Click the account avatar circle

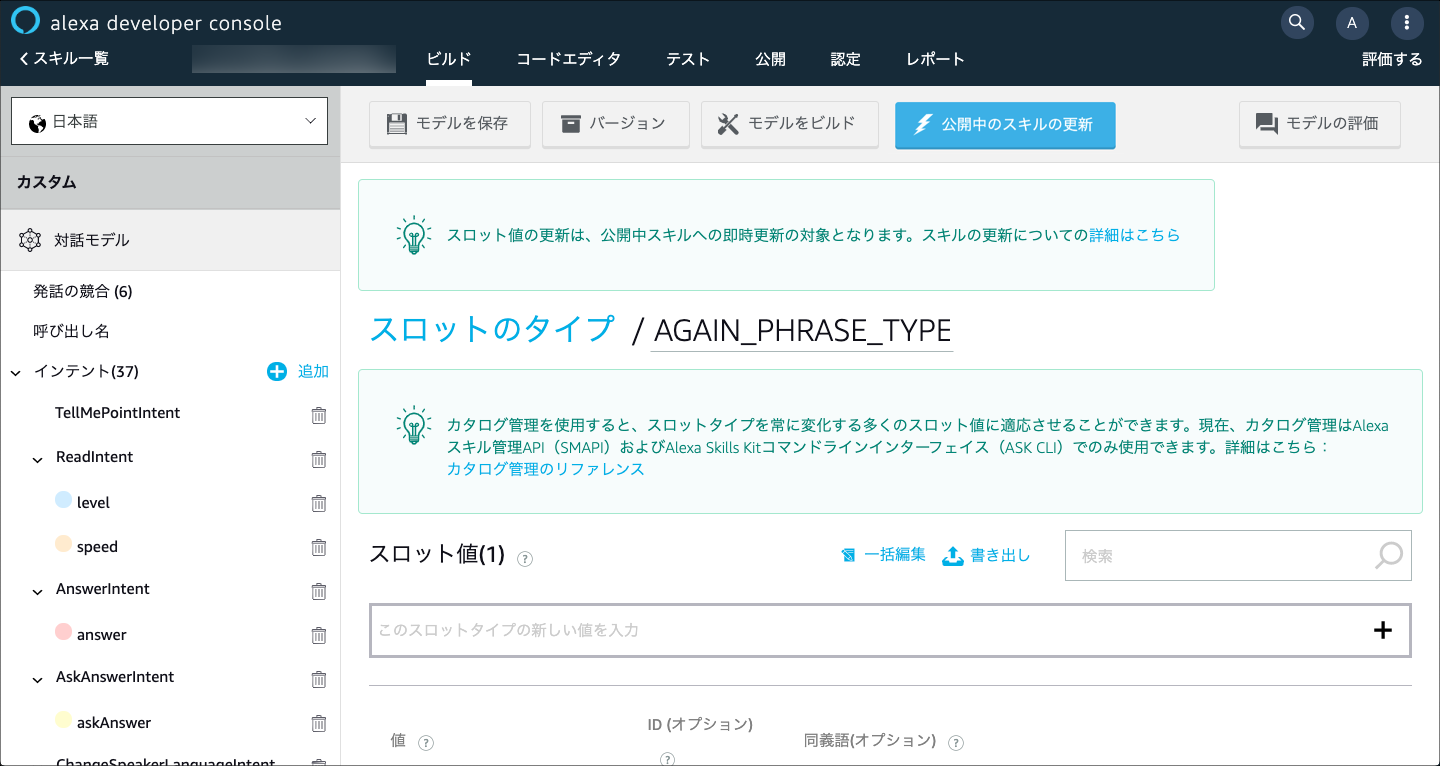[1352, 22]
